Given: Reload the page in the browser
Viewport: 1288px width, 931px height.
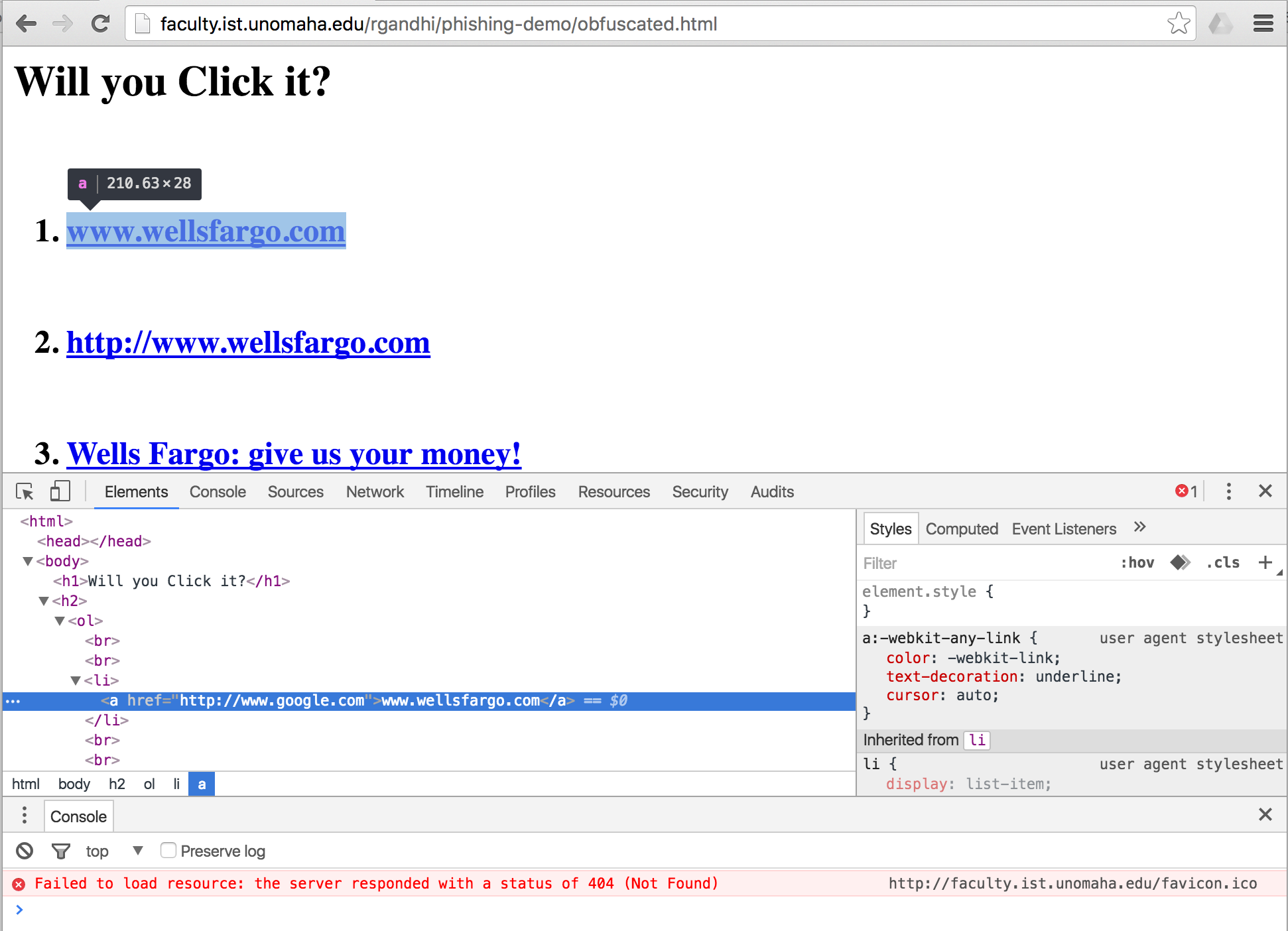Looking at the screenshot, I should pos(101,23).
